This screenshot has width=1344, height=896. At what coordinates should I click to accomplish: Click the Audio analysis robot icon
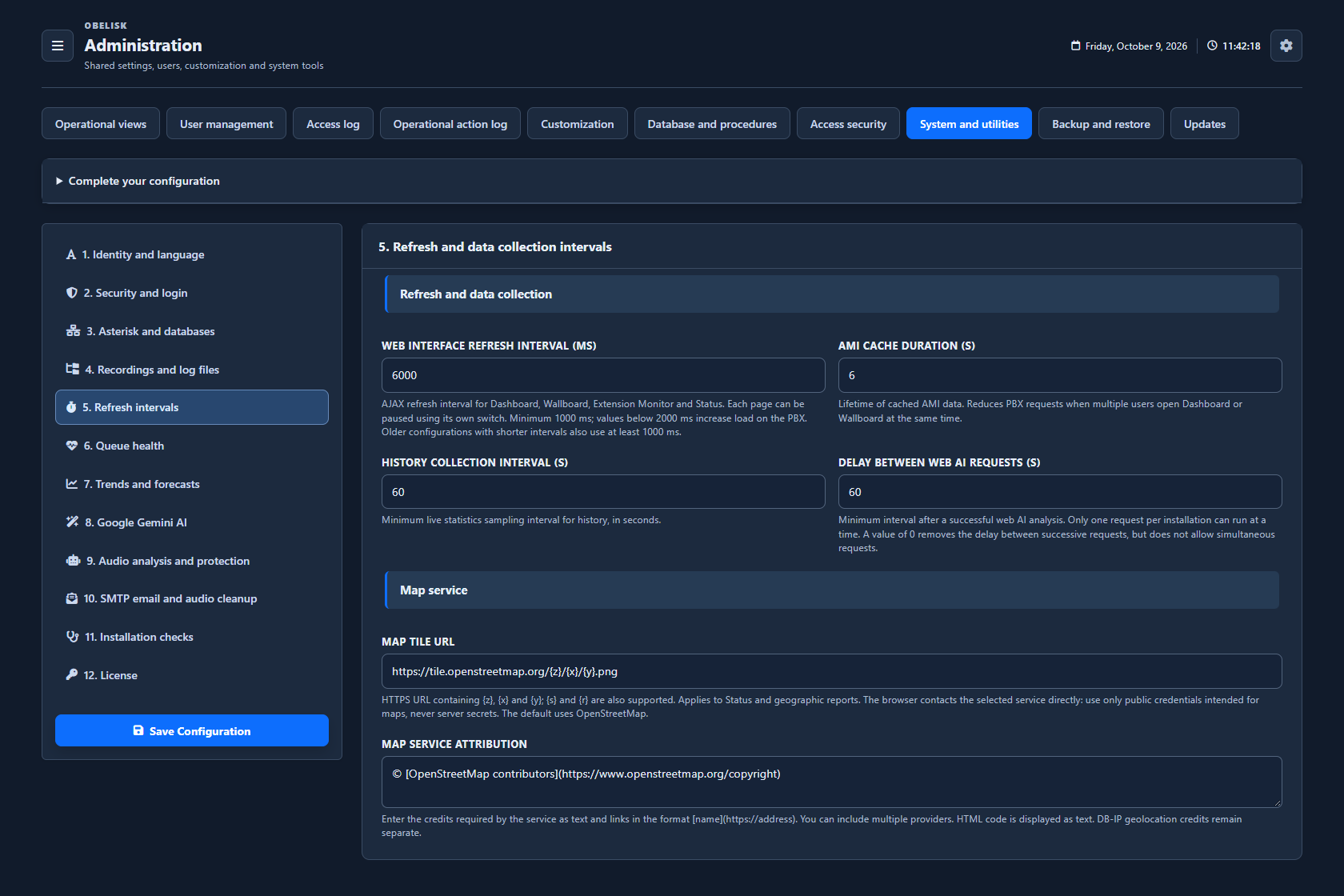tap(73, 560)
